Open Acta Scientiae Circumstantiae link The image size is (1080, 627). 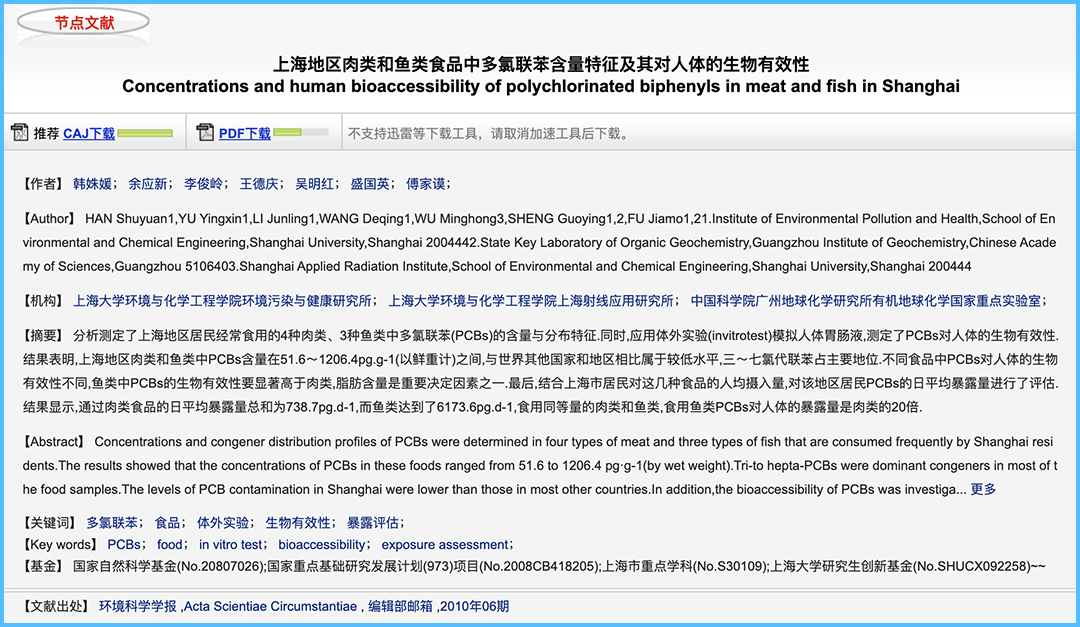click(270, 606)
